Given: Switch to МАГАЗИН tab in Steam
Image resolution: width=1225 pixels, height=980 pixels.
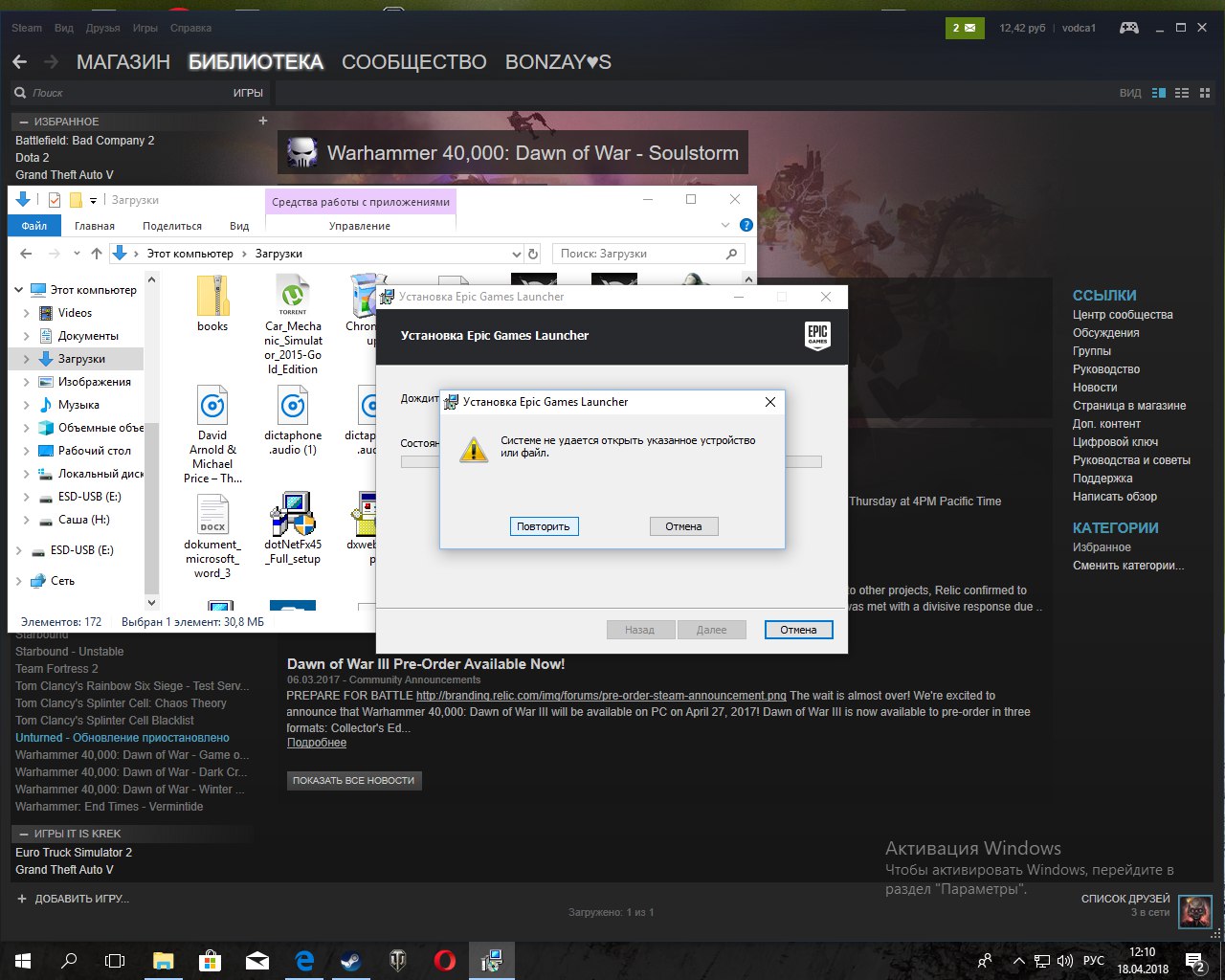Looking at the screenshot, I should 123,62.
